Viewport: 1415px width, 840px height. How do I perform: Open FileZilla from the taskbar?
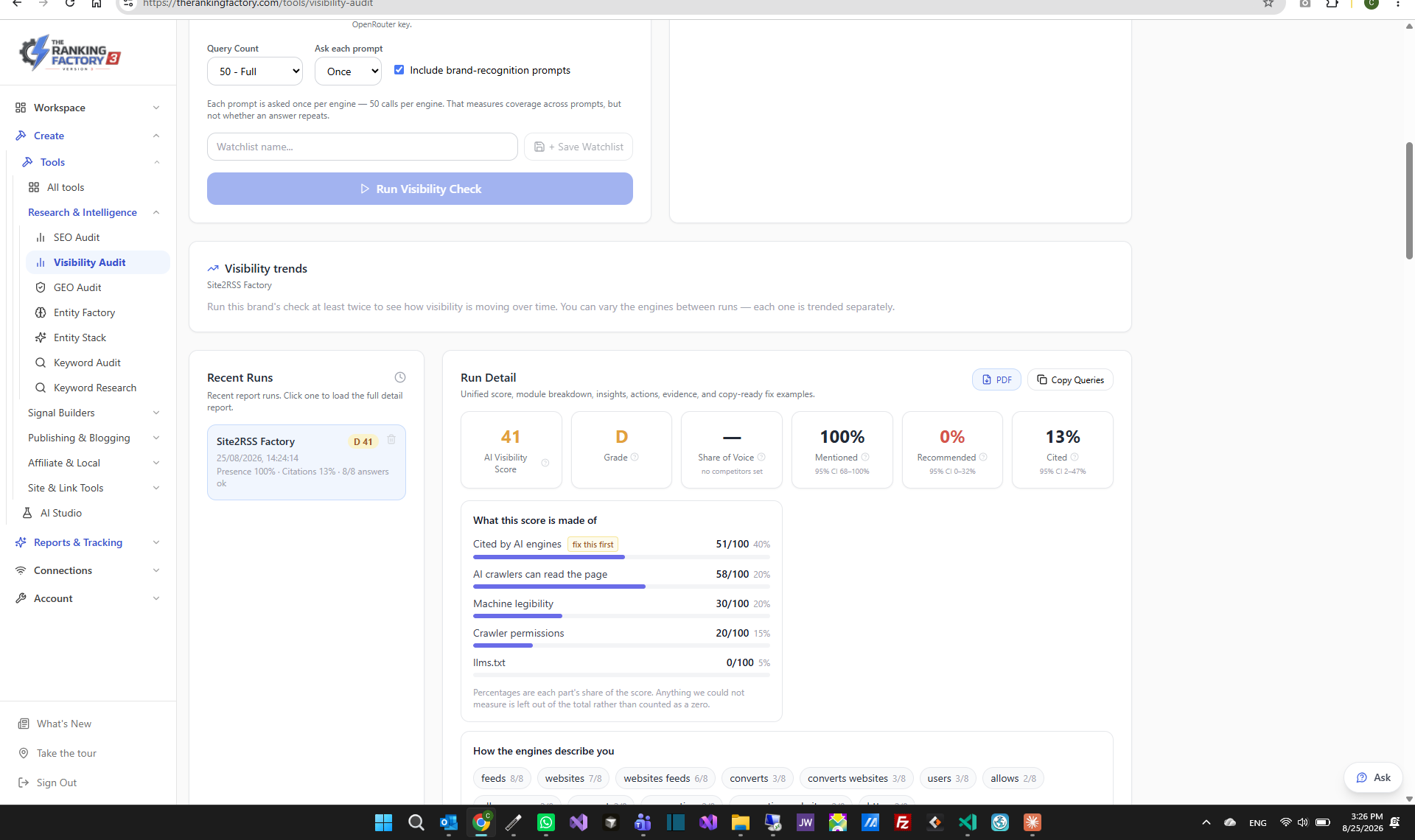[903, 822]
